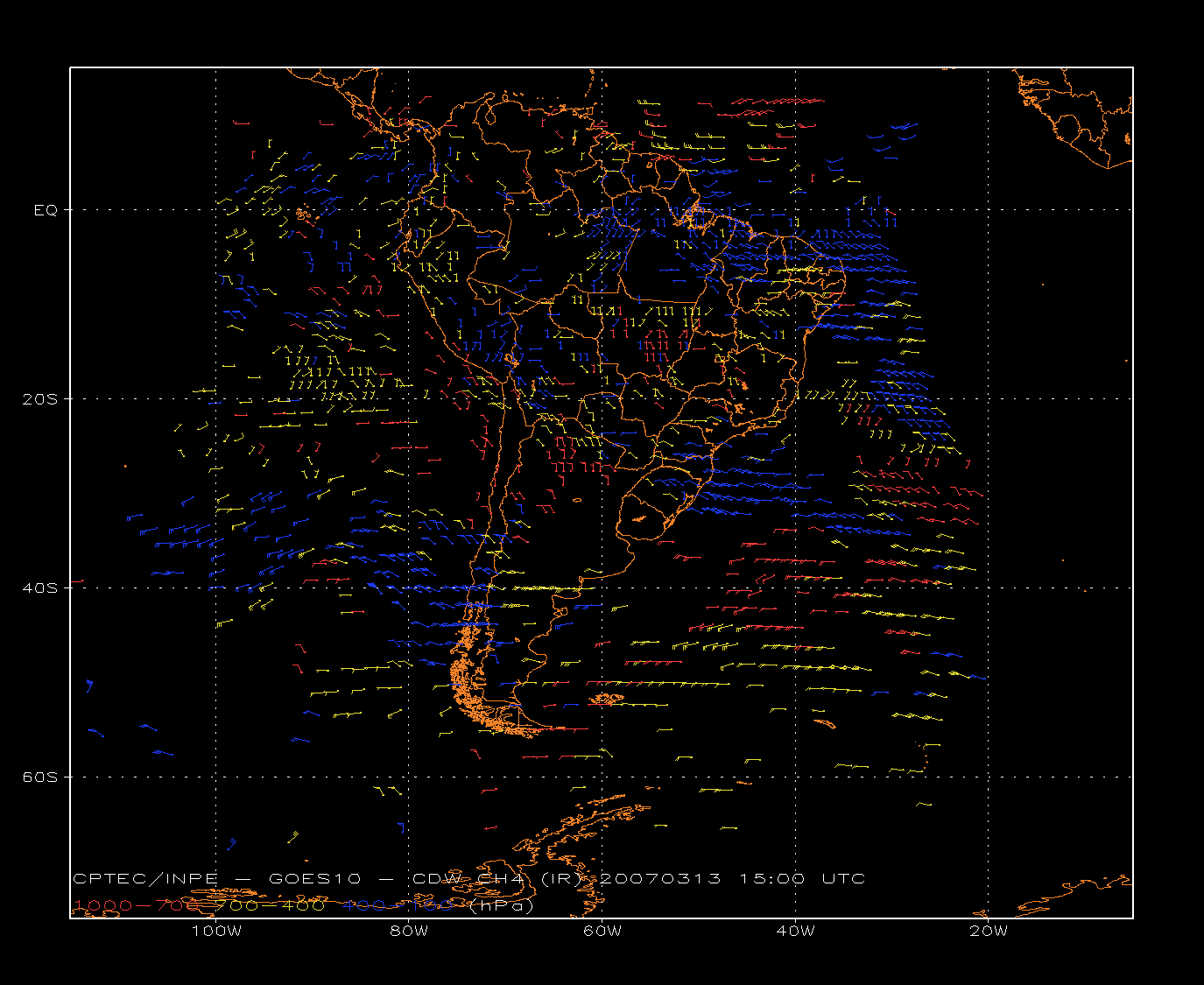The height and width of the screenshot is (985, 1204).
Task: Click the 60W longitude label
Action: coord(602,931)
